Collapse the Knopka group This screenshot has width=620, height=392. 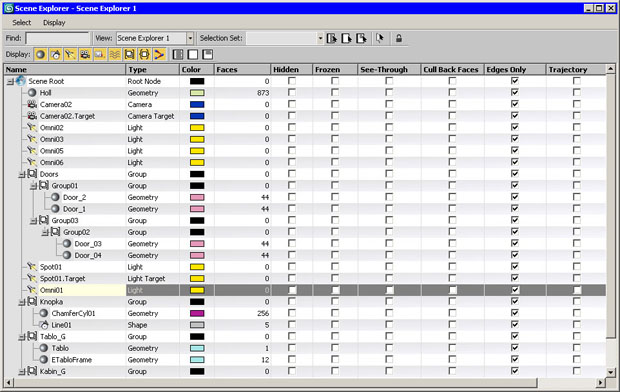[x=22, y=302]
